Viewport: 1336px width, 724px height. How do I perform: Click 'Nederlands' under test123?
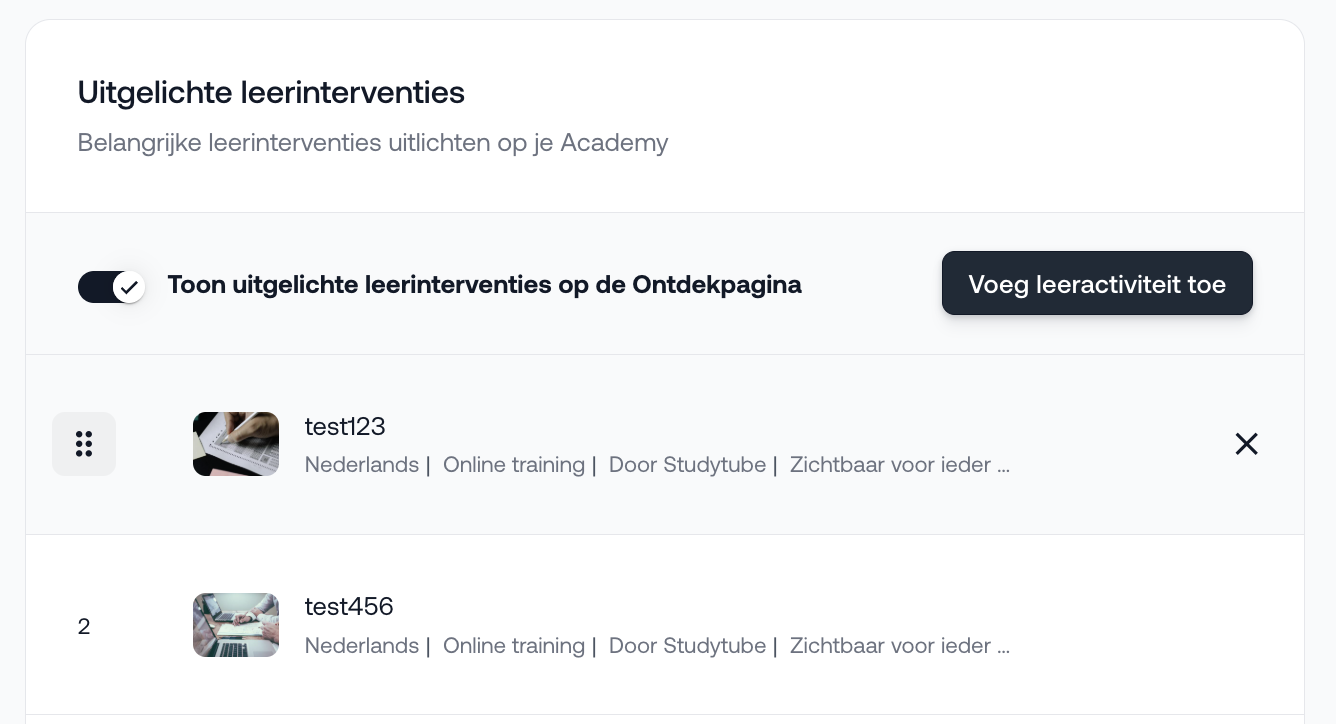pyautogui.click(x=362, y=465)
